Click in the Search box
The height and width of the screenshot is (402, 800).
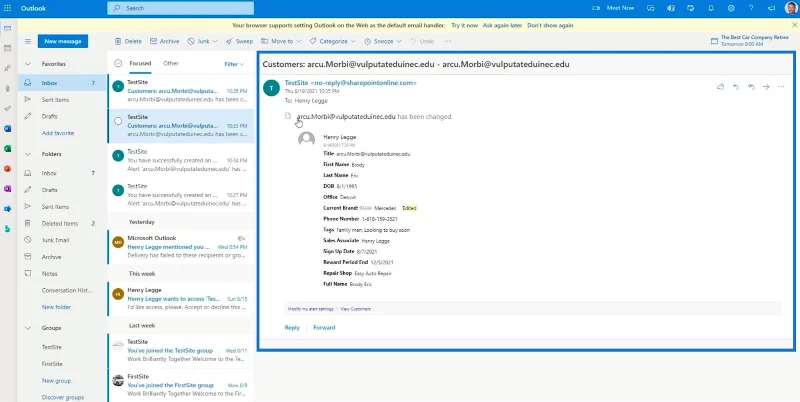[181, 8]
